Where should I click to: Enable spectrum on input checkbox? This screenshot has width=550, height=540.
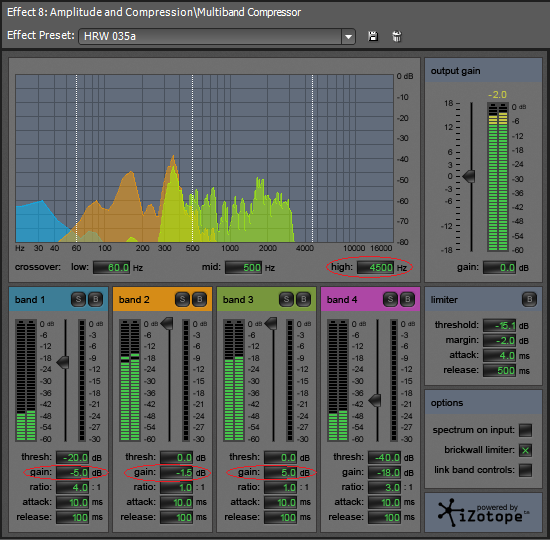point(525,430)
